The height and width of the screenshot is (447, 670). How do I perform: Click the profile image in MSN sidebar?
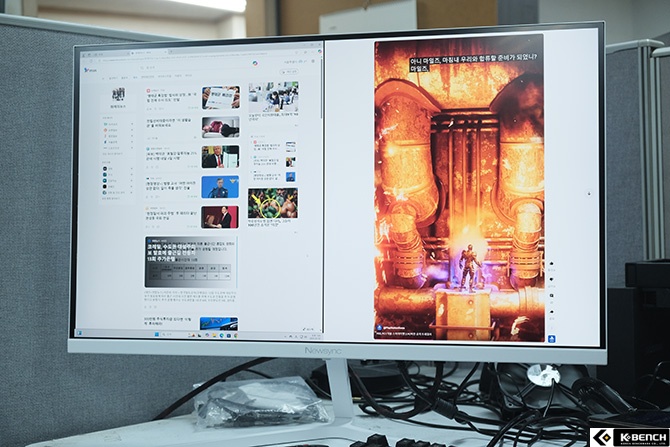[119, 94]
